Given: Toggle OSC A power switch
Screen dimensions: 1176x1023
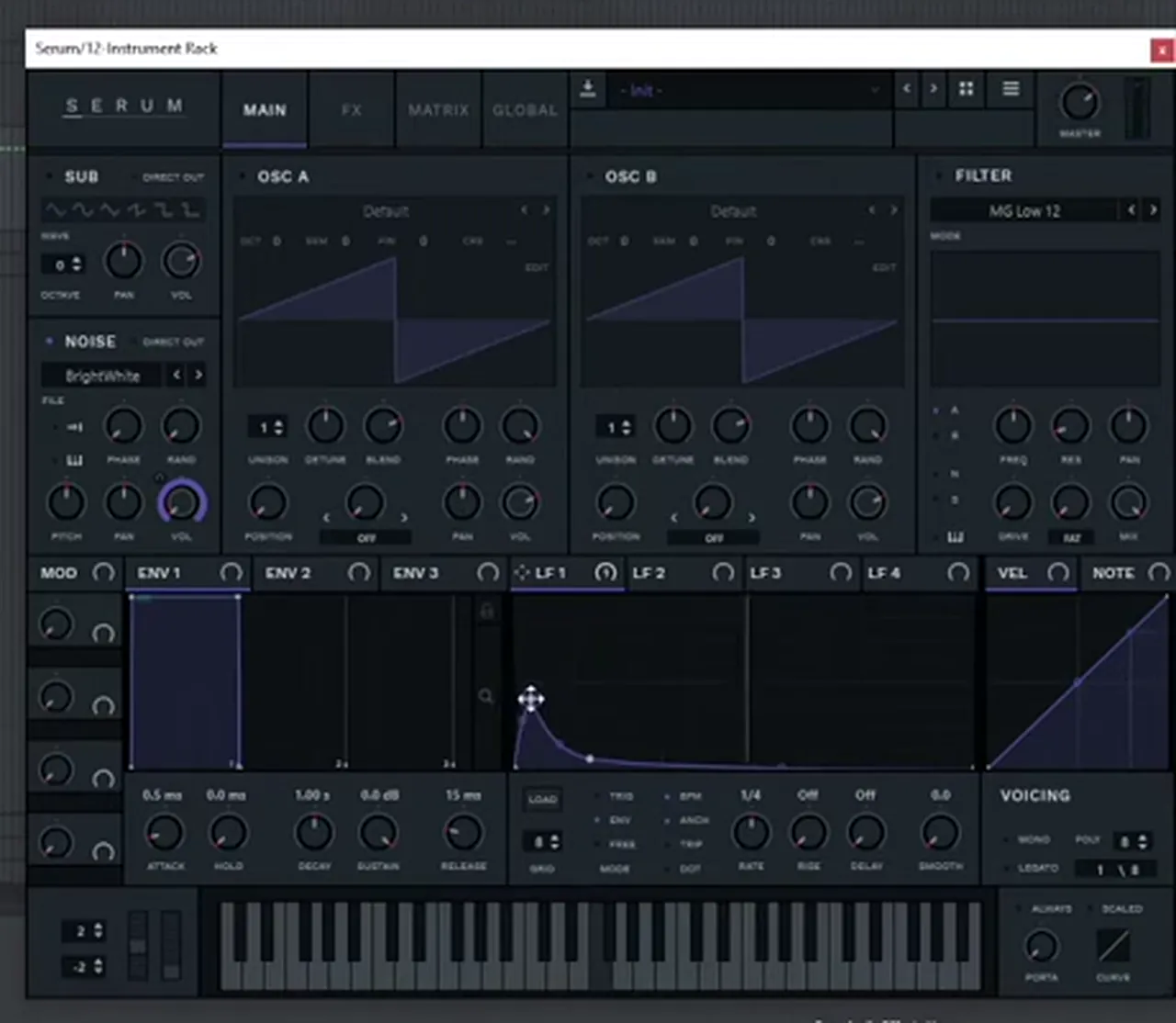Looking at the screenshot, I should point(242,176).
